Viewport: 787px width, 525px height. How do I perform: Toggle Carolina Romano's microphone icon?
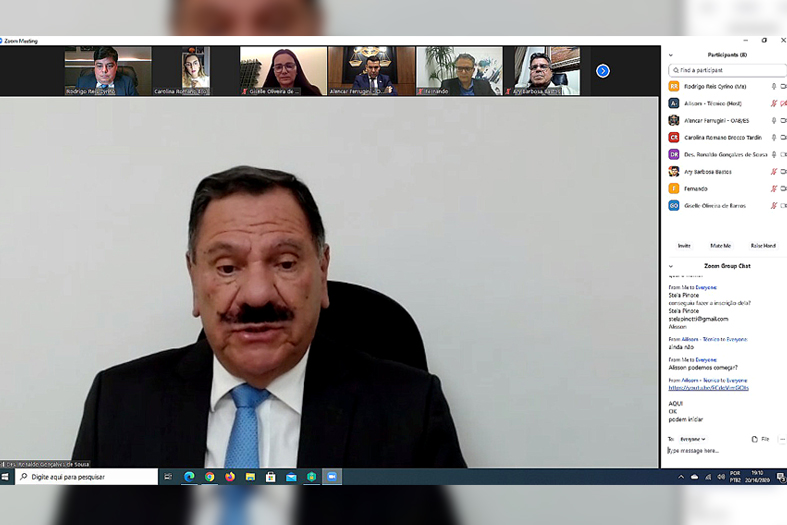coord(774,138)
